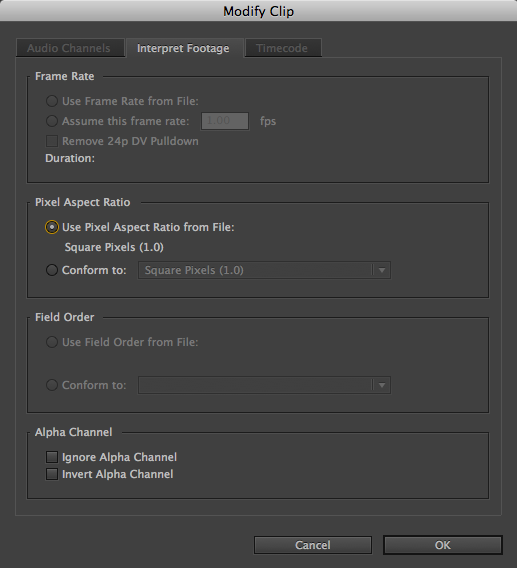This screenshot has height=568, width=517.
Task: Choose Pixel Aspect Ratio Conform to radio
Action: point(52,270)
